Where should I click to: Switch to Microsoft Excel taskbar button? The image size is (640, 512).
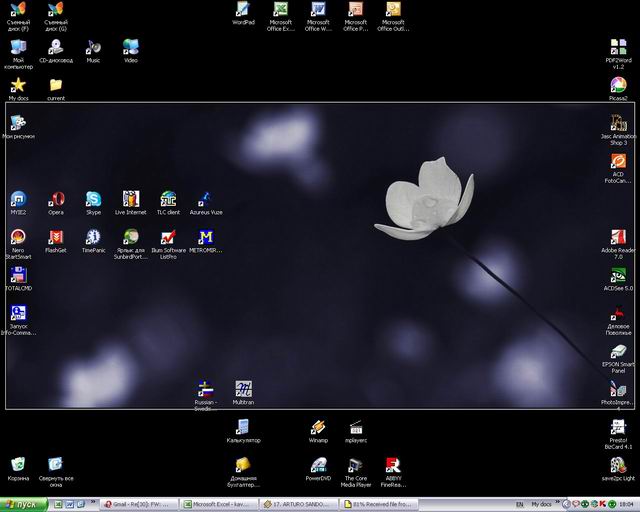220,505
